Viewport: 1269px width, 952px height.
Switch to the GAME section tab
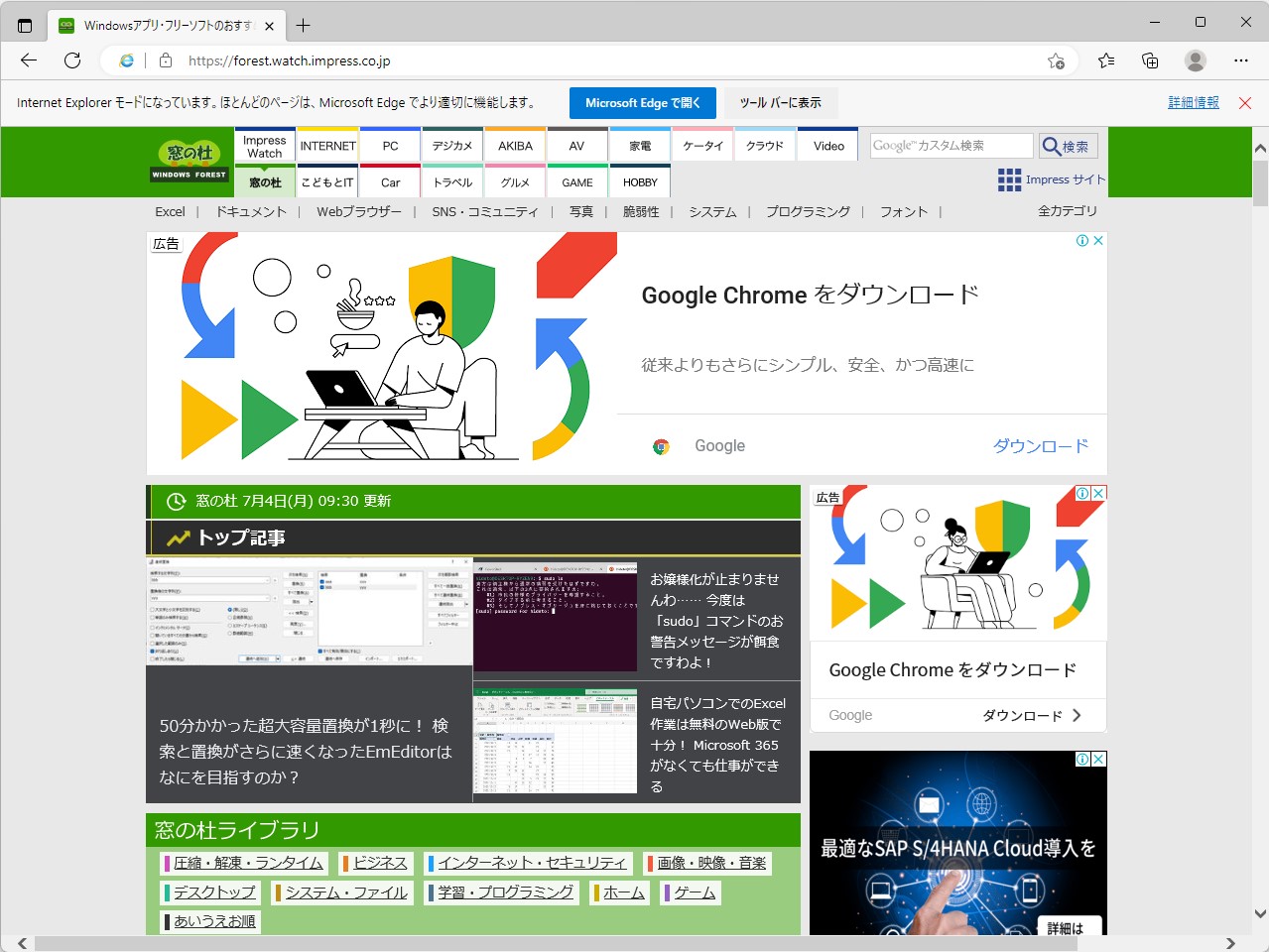576,181
